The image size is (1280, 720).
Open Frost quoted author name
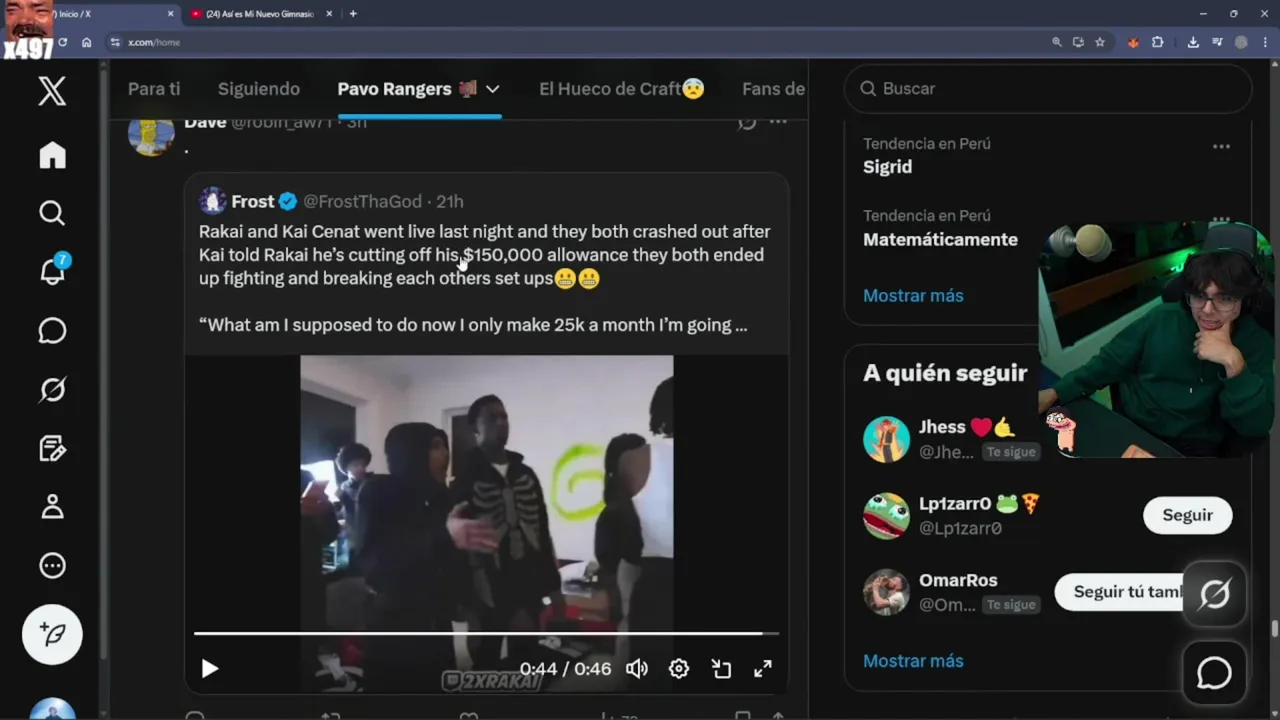point(252,201)
